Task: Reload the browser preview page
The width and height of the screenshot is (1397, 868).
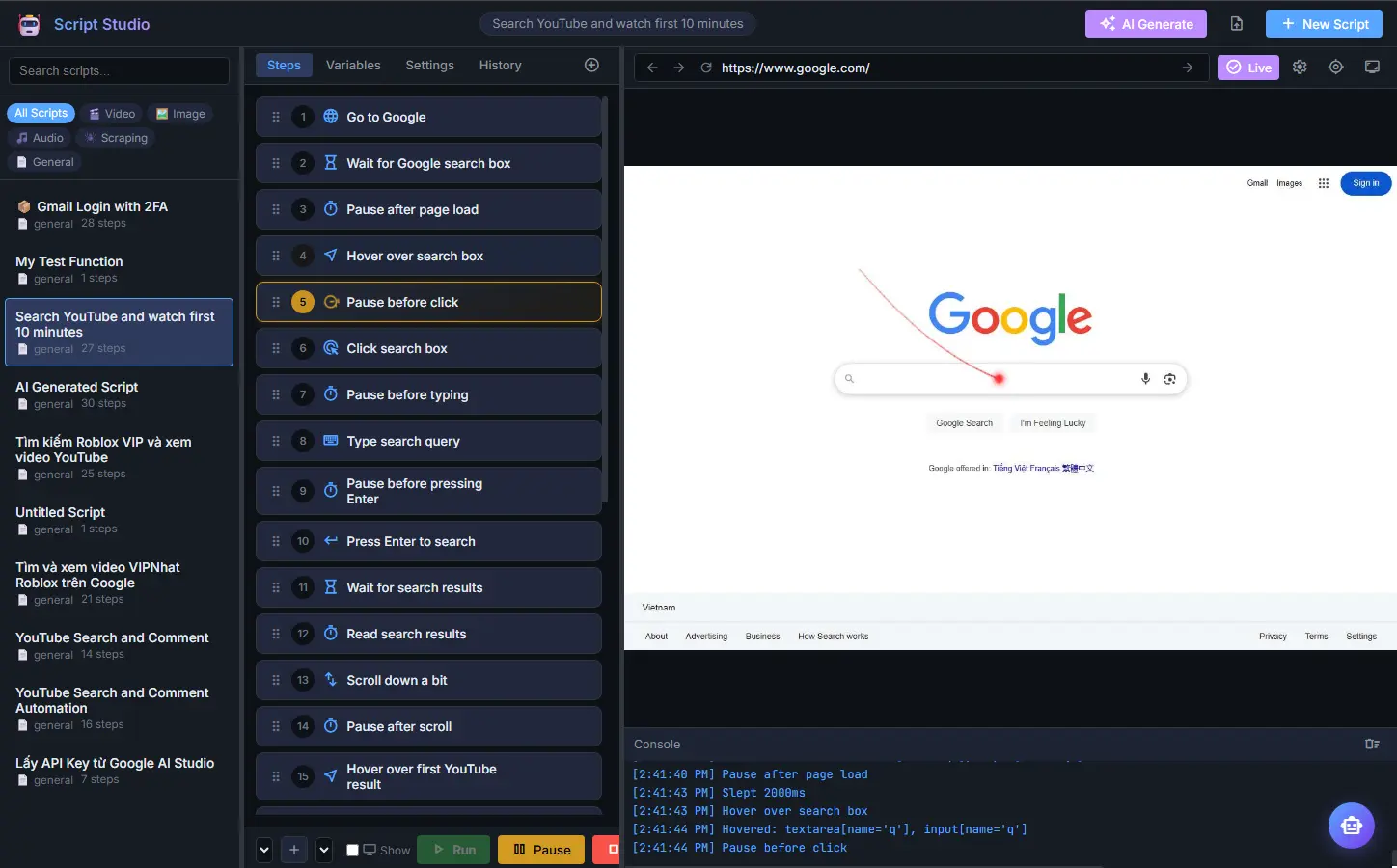Action: click(x=706, y=68)
